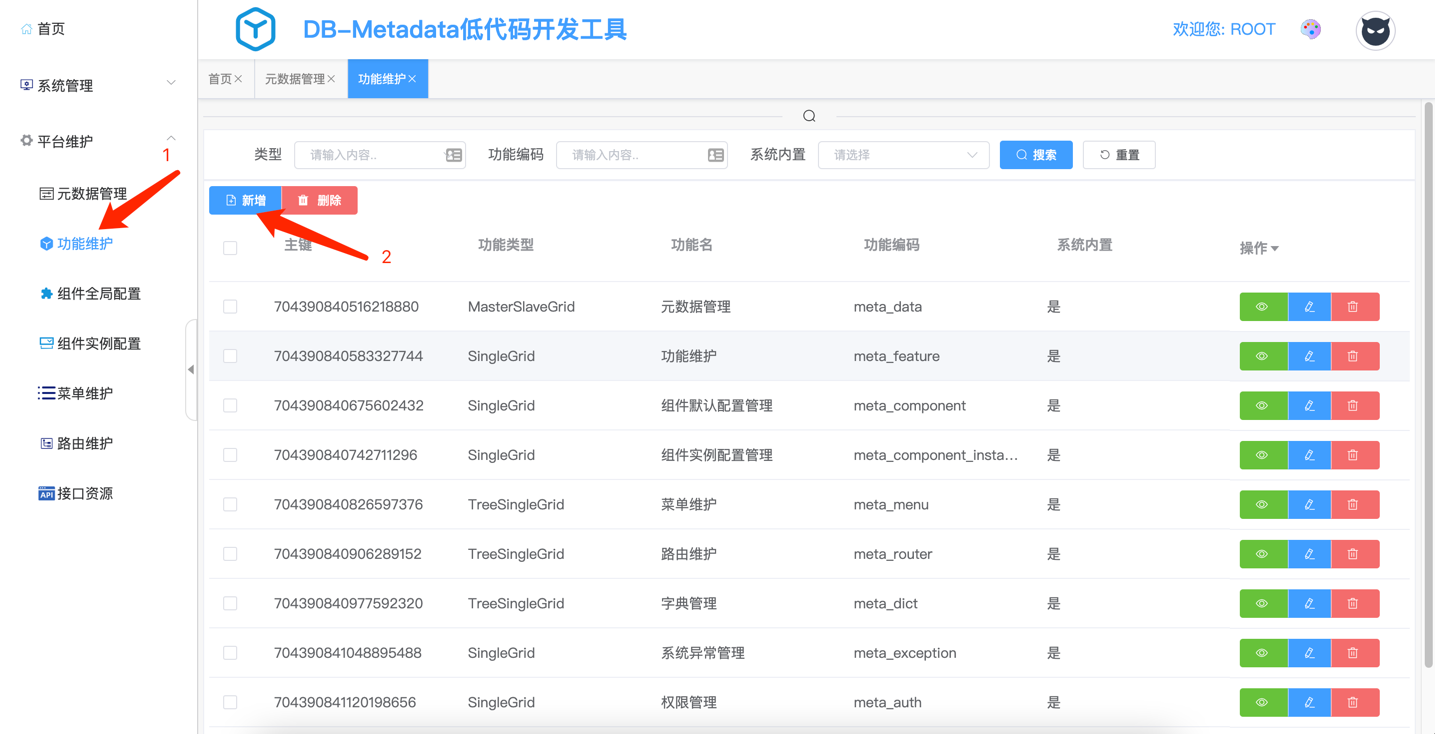Tick the checkbox for the meta_router row
This screenshot has height=734, width=1435.
[x=230, y=554]
